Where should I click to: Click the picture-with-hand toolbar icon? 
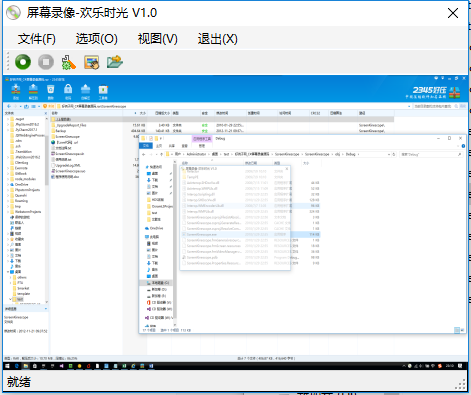point(92,62)
